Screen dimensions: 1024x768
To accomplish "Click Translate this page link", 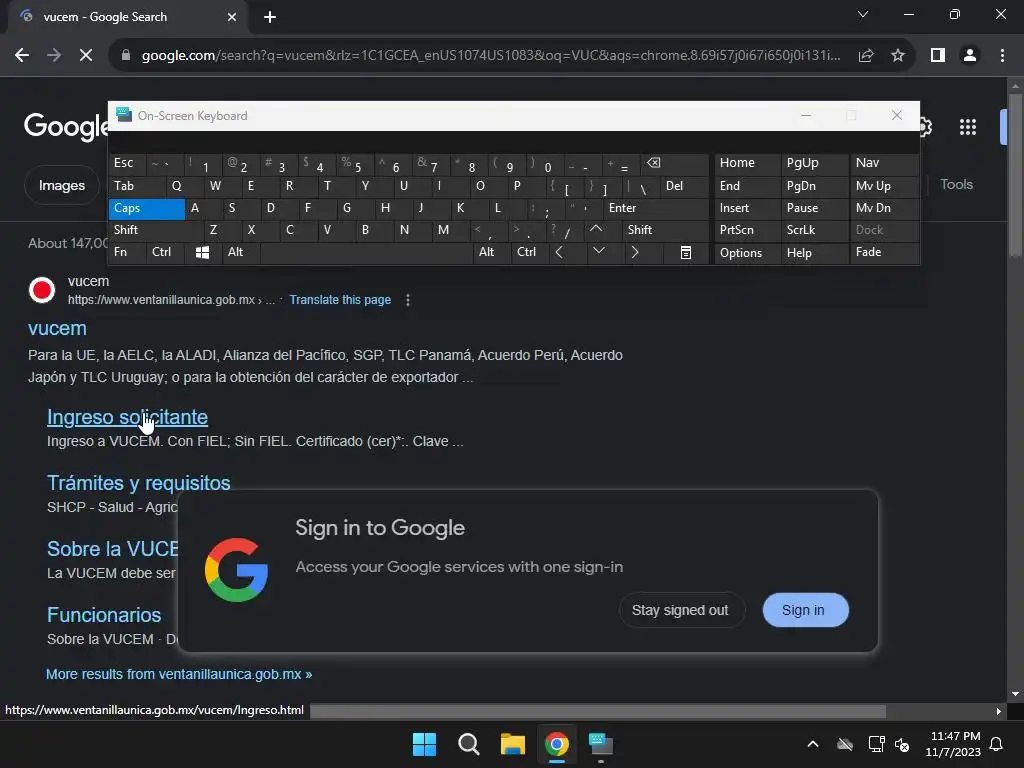I will tap(340, 300).
